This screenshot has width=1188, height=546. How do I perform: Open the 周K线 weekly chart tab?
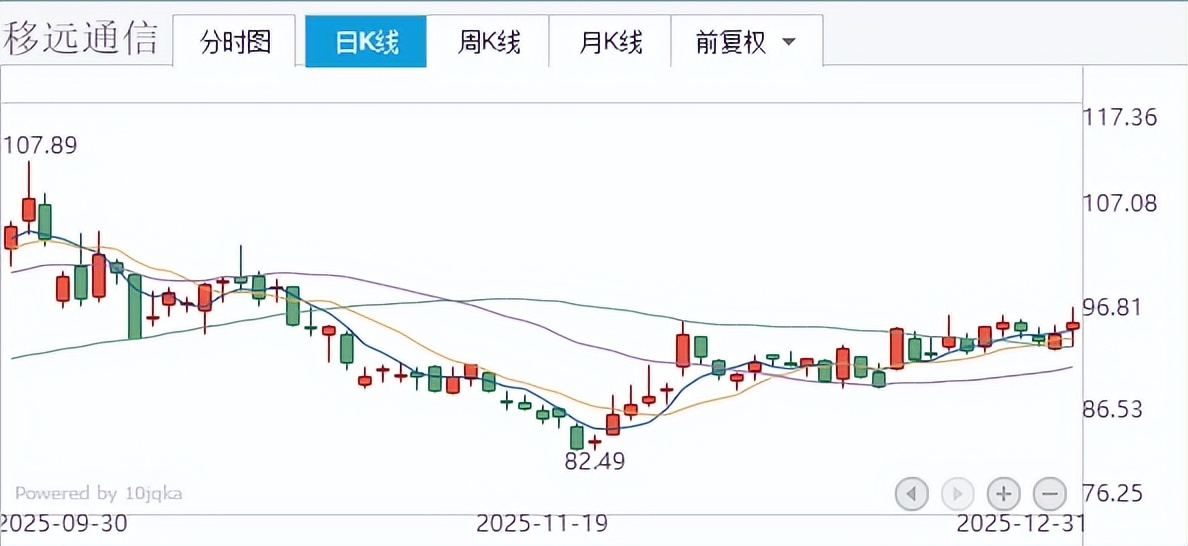point(488,42)
